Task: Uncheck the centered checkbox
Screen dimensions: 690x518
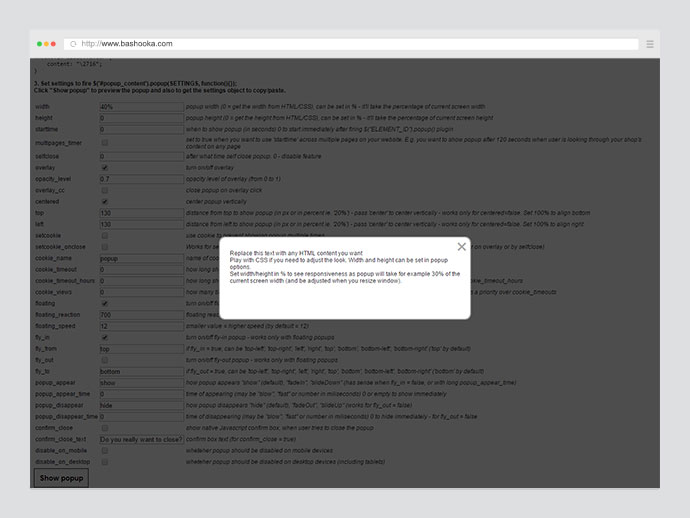Action: (105, 202)
